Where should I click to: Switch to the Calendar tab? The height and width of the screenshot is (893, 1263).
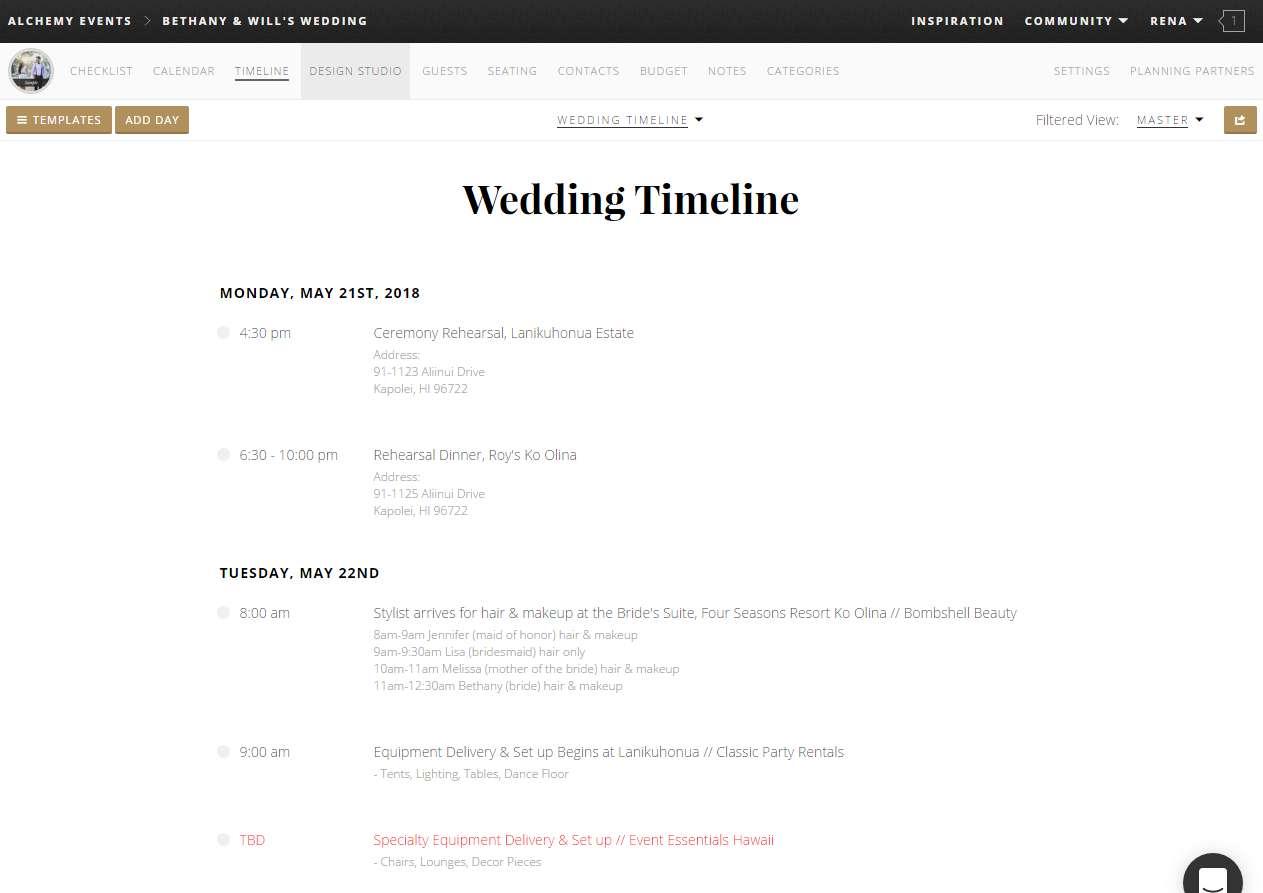click(184, 71)
